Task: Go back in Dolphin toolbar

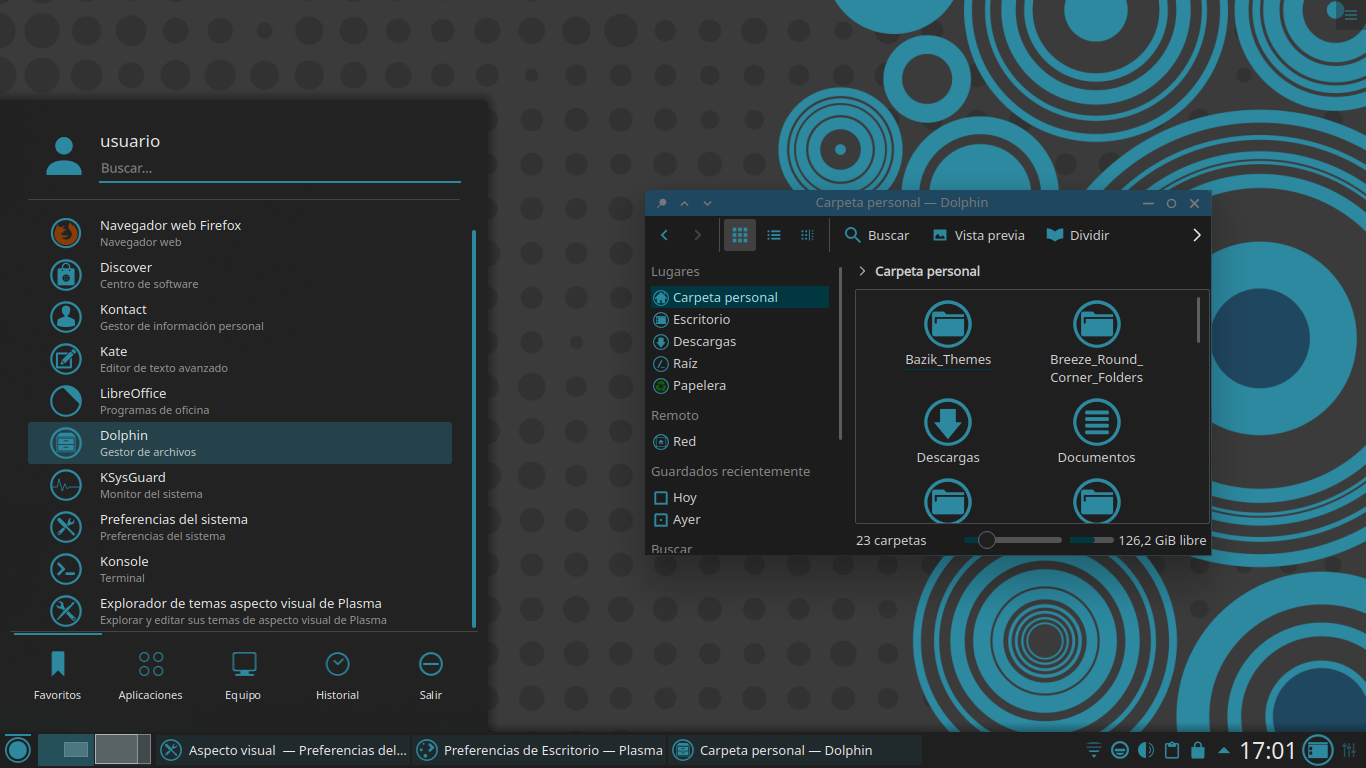Action: point(665,235)
